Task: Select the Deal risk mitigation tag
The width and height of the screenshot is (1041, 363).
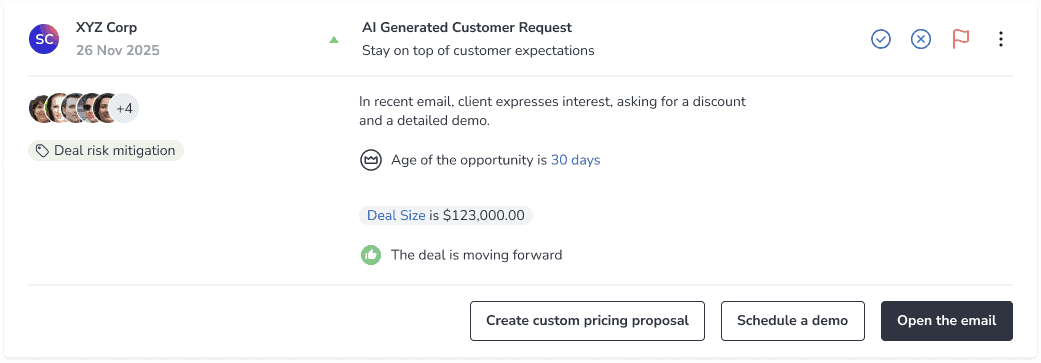Action: coord(106,151)
